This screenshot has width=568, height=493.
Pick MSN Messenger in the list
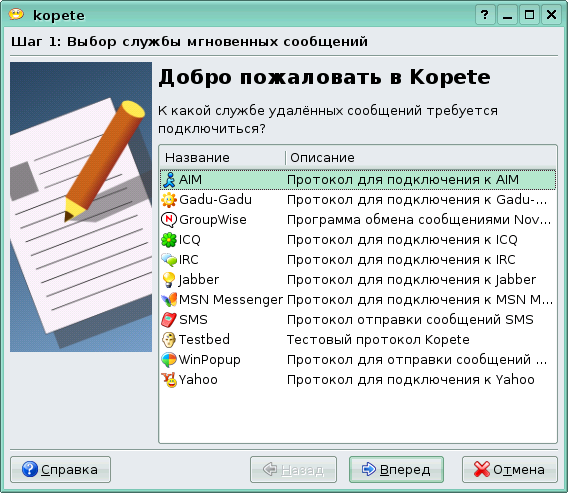point(231,300)
